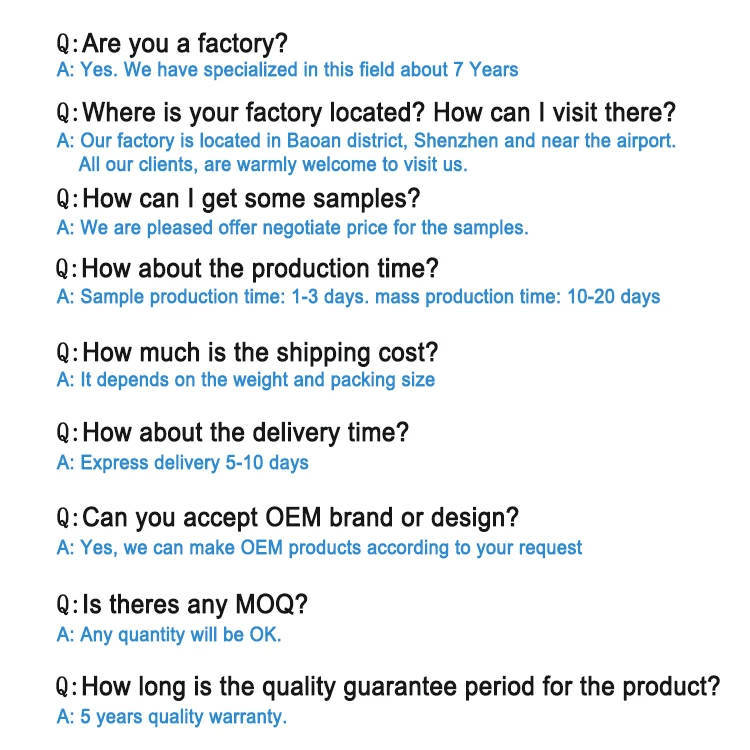Click the "How much is the shipping cost?" question

tap(260, 352)
